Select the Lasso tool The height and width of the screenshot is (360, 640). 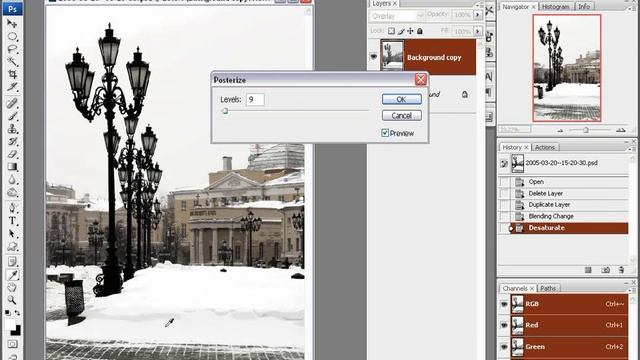(12, 49)
